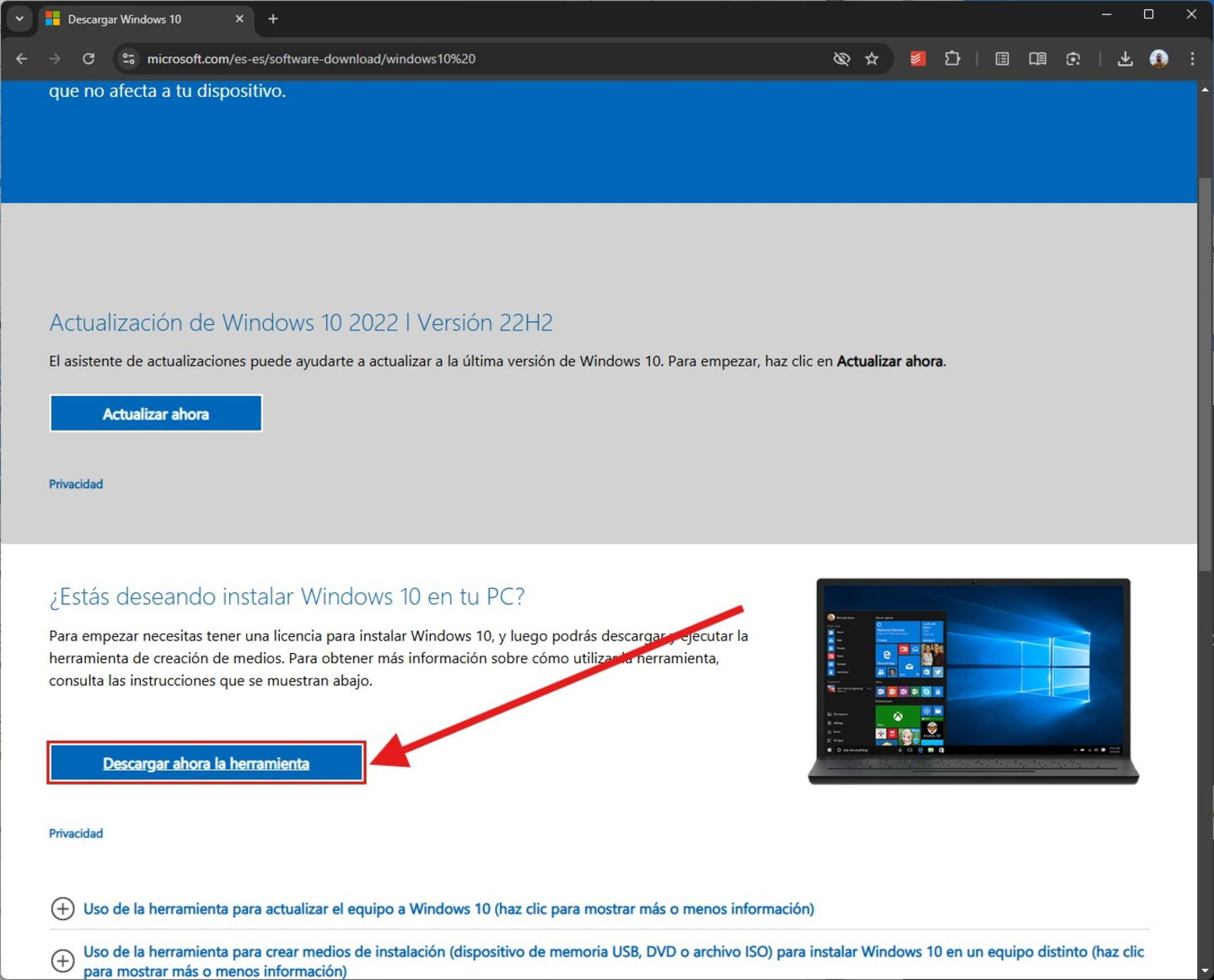Click the Windows 10 laptop image
Screen dimensions: 1214x980
click(x=974, y=681)
